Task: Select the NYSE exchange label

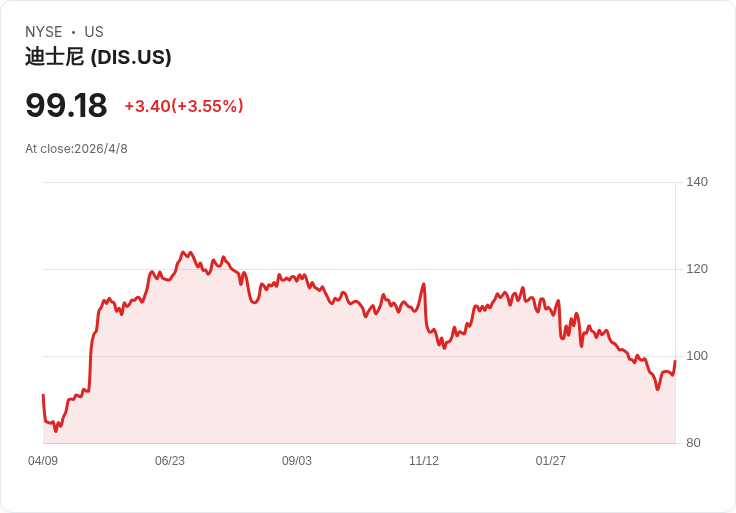Action: [44, 31]
